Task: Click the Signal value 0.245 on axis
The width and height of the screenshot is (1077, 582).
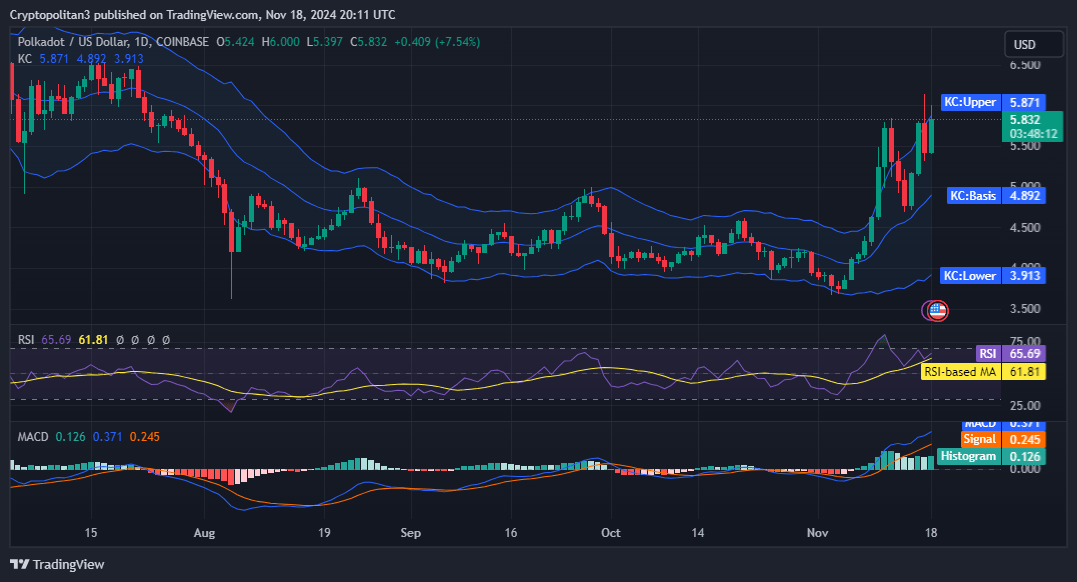Action: (1024, 439)
